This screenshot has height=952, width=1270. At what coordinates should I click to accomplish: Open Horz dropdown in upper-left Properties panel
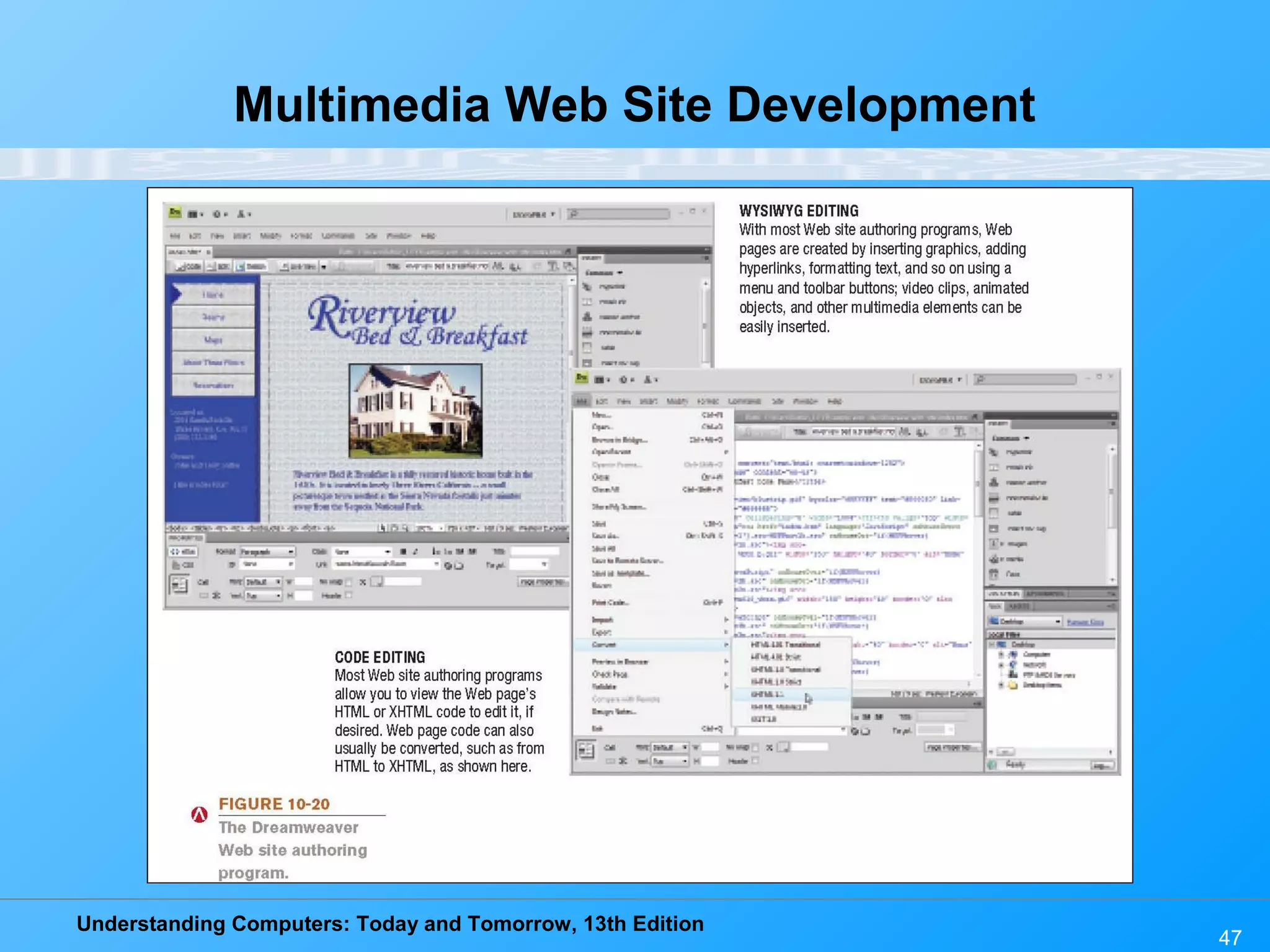click(x=264, y=582)
